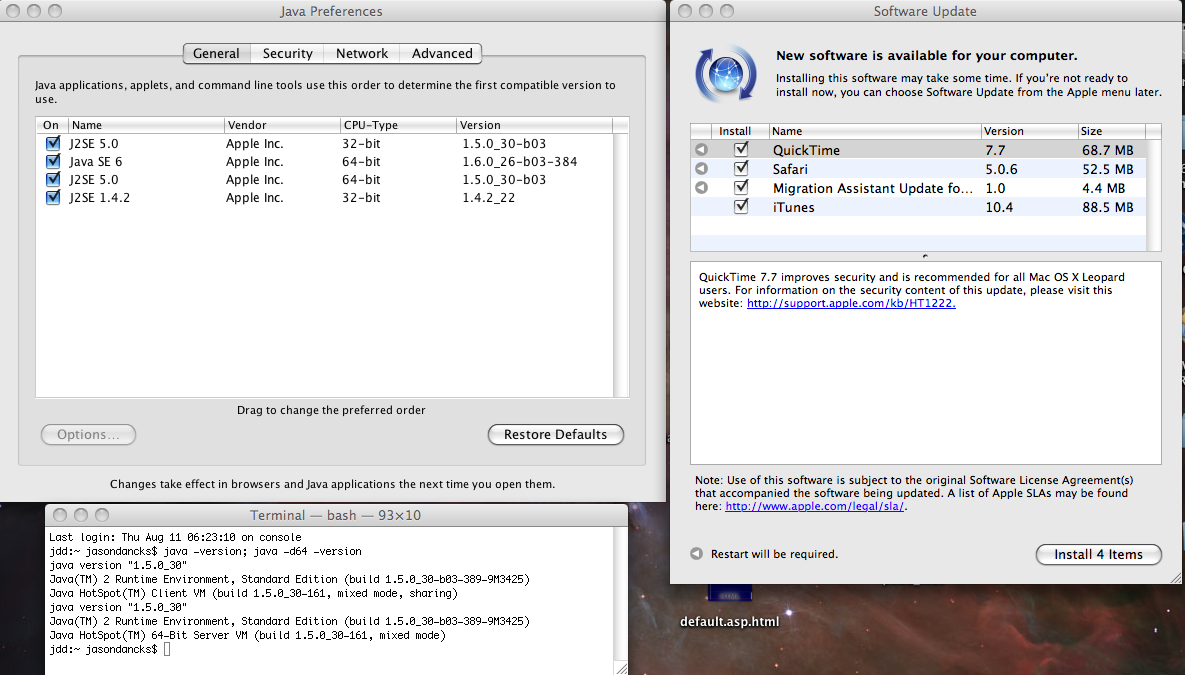Uncheck Migration Assistant Update install checkbox
Screen dimensions: 1185x675
pyautogui.click(x=741, y=187)
